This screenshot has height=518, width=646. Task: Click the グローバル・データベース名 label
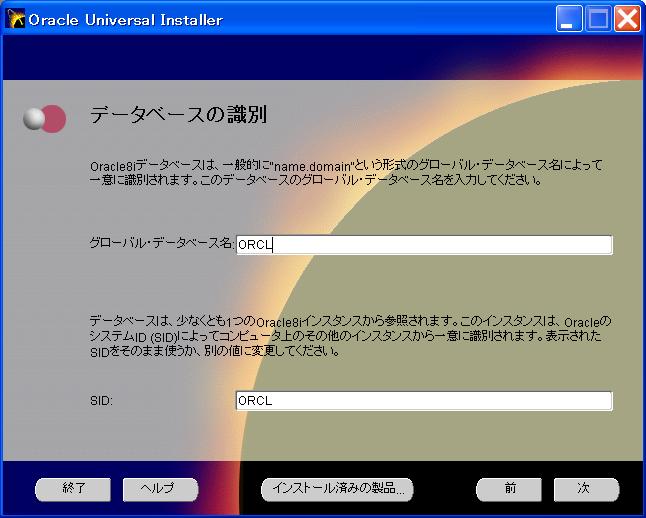click(x=162, y=243)
